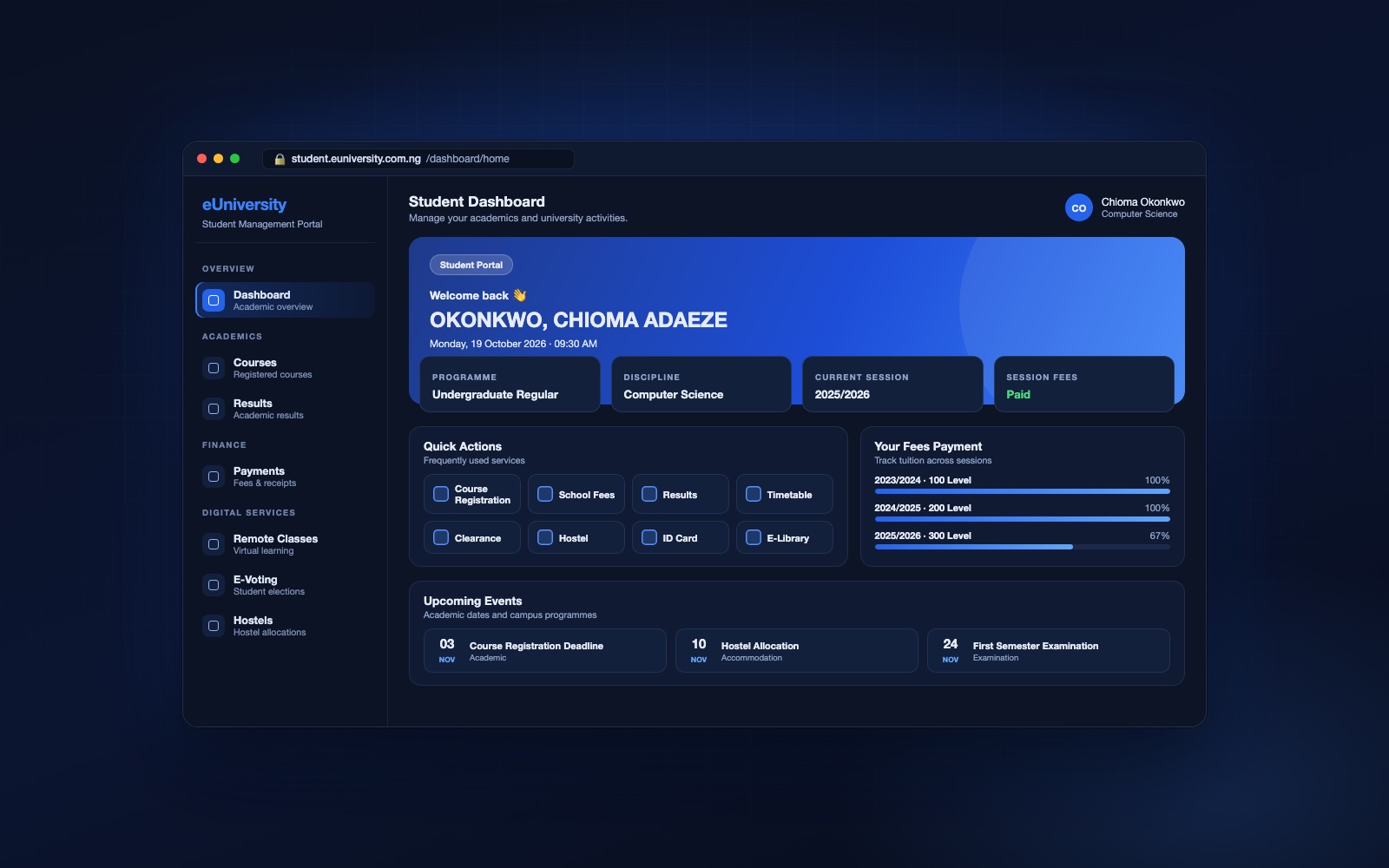1389x868 pixels.
Task: Click the Remote Classes sidebar icon
Action: click(x=214, y=544)
